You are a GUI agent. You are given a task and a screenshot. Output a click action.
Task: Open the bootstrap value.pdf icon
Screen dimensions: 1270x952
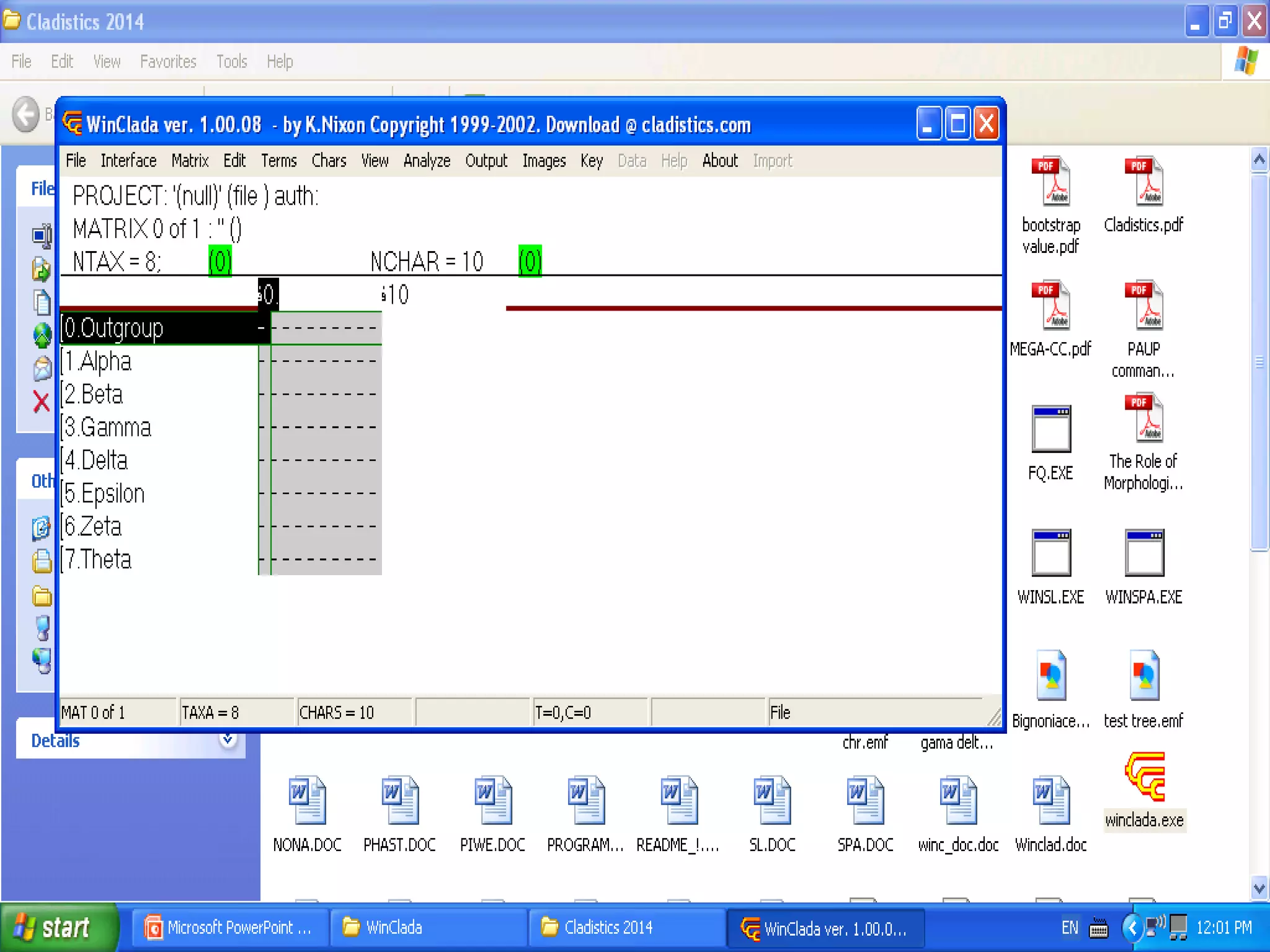coord(1050,182)
